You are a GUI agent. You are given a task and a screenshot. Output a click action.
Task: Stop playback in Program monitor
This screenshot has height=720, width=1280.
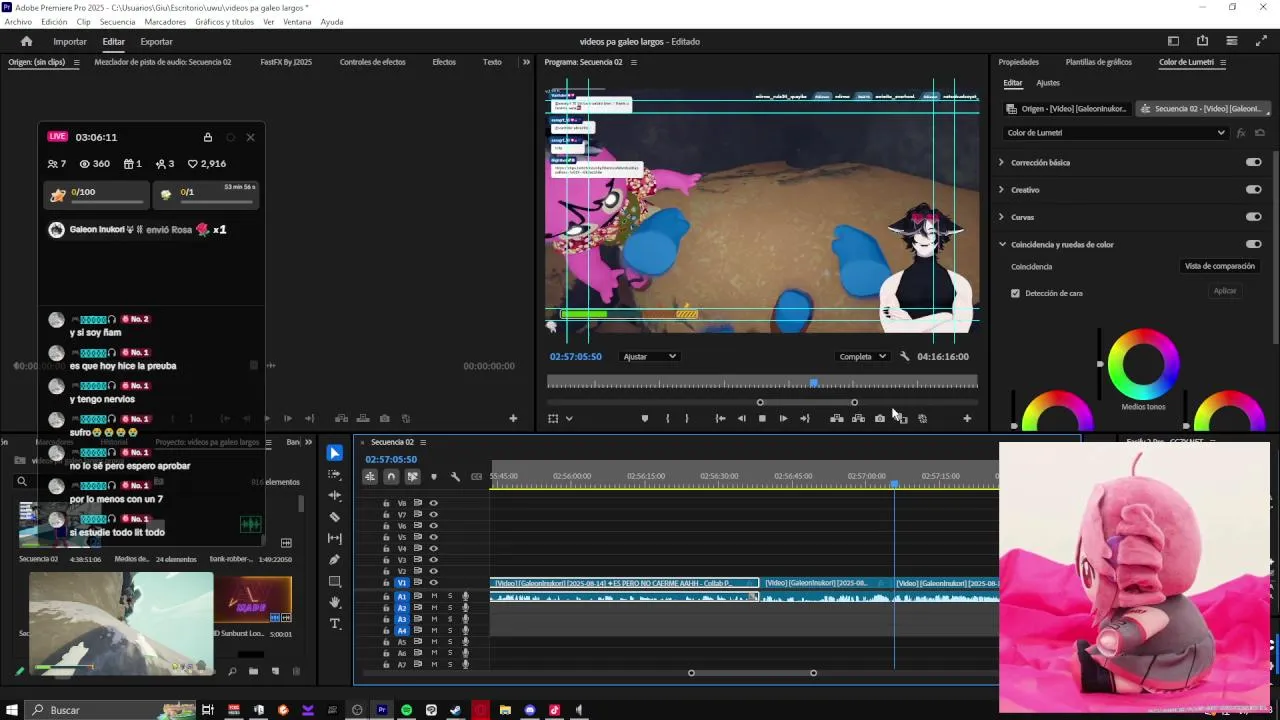pos(762,418)
